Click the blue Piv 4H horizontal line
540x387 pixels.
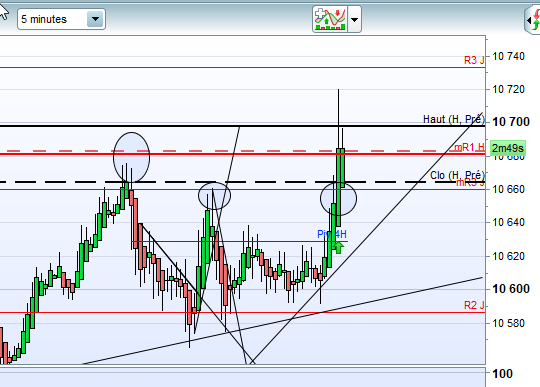pyautogui.click(x=239, y=241)
